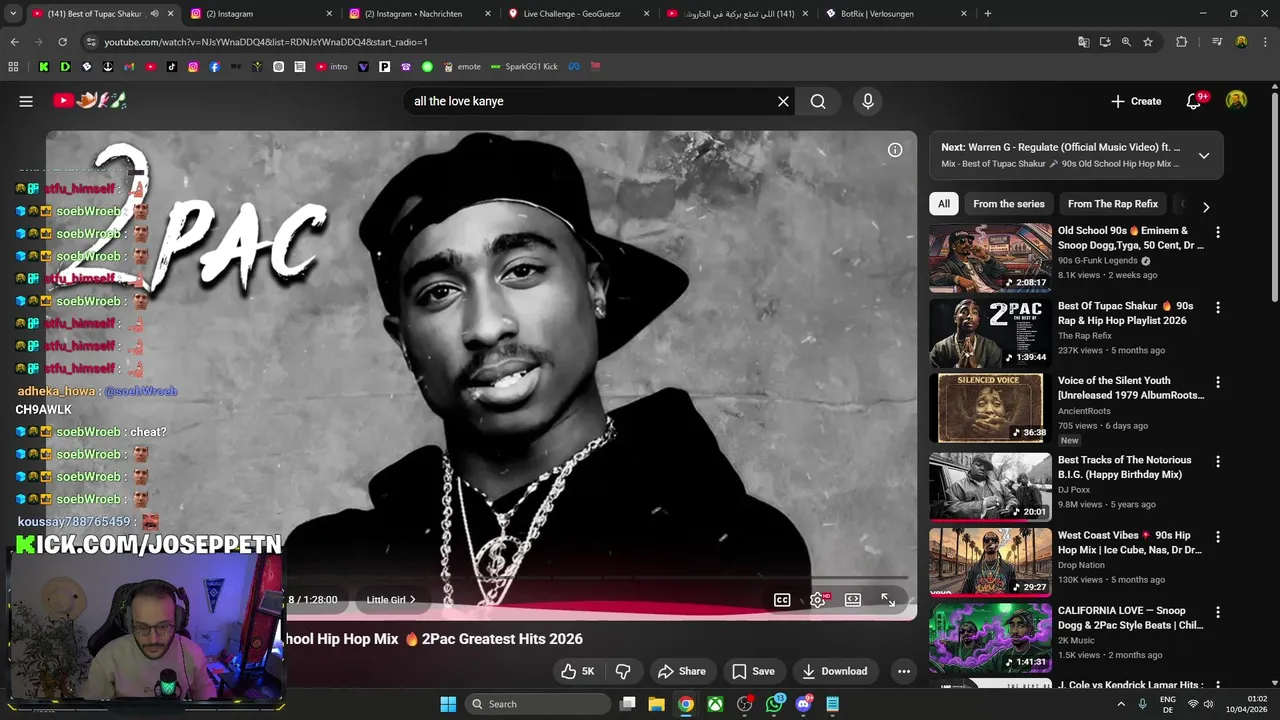
Task: Show hidden system tray icons
Action: pyautogui.click(x=1120, y=704)
